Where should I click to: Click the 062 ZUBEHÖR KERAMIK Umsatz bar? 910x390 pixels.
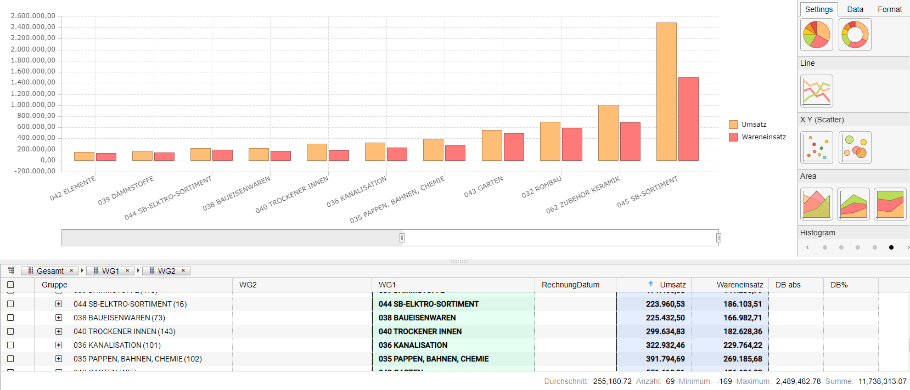[x=608, y=133]
